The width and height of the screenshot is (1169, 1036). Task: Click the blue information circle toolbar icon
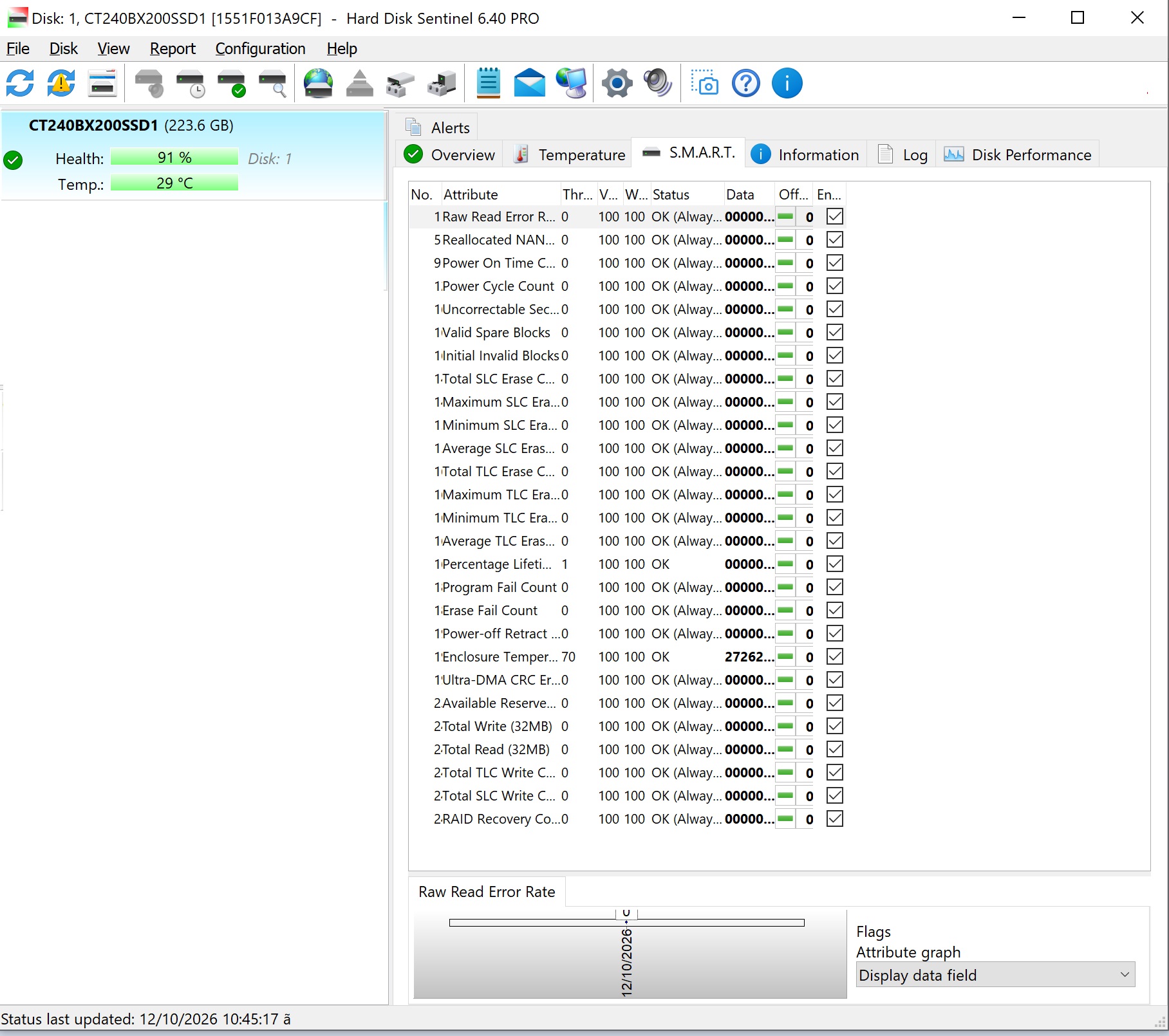tap(787, 84)
